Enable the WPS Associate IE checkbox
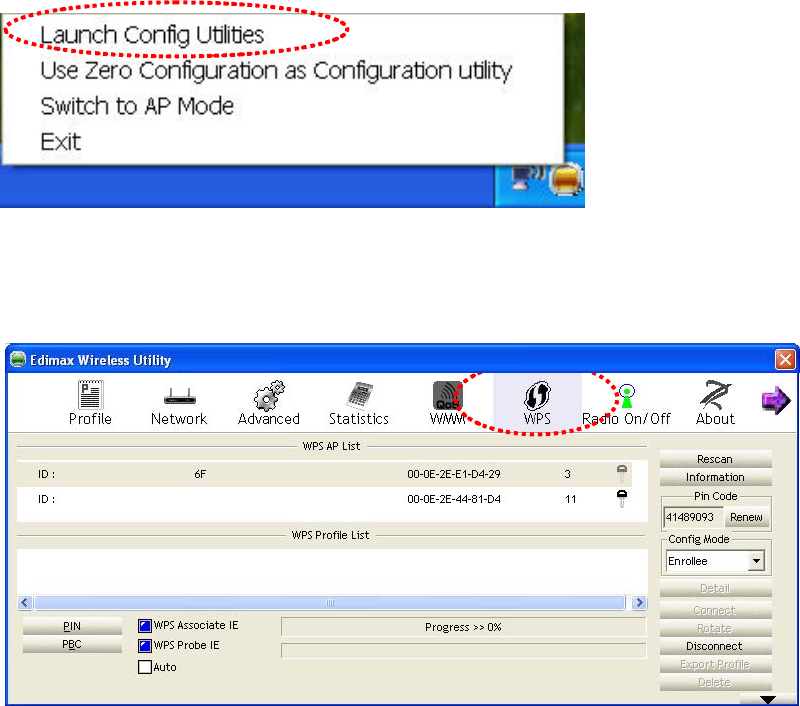800x706 pixels. 145,625
